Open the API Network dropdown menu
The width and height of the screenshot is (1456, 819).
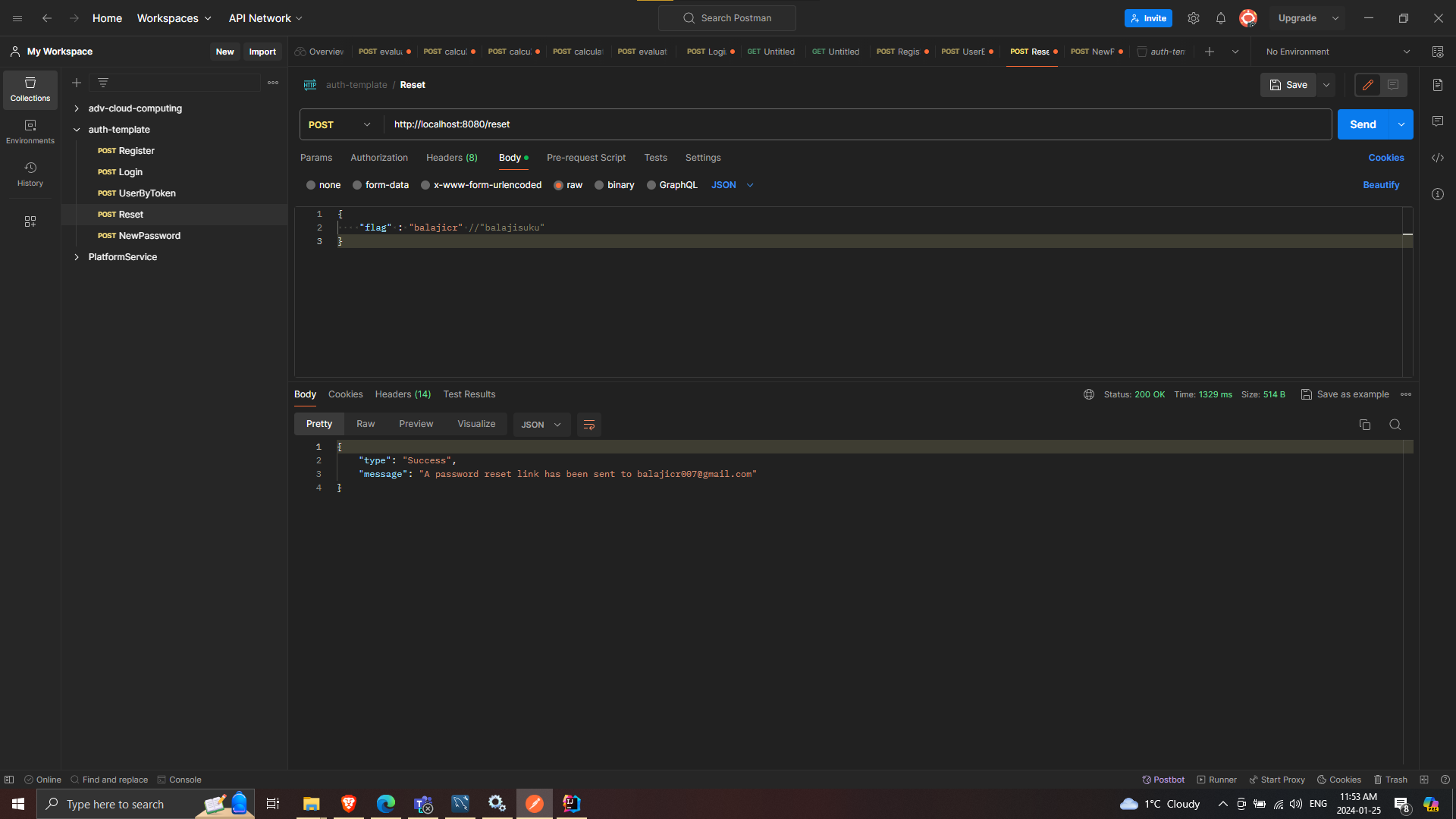point(265,18)
